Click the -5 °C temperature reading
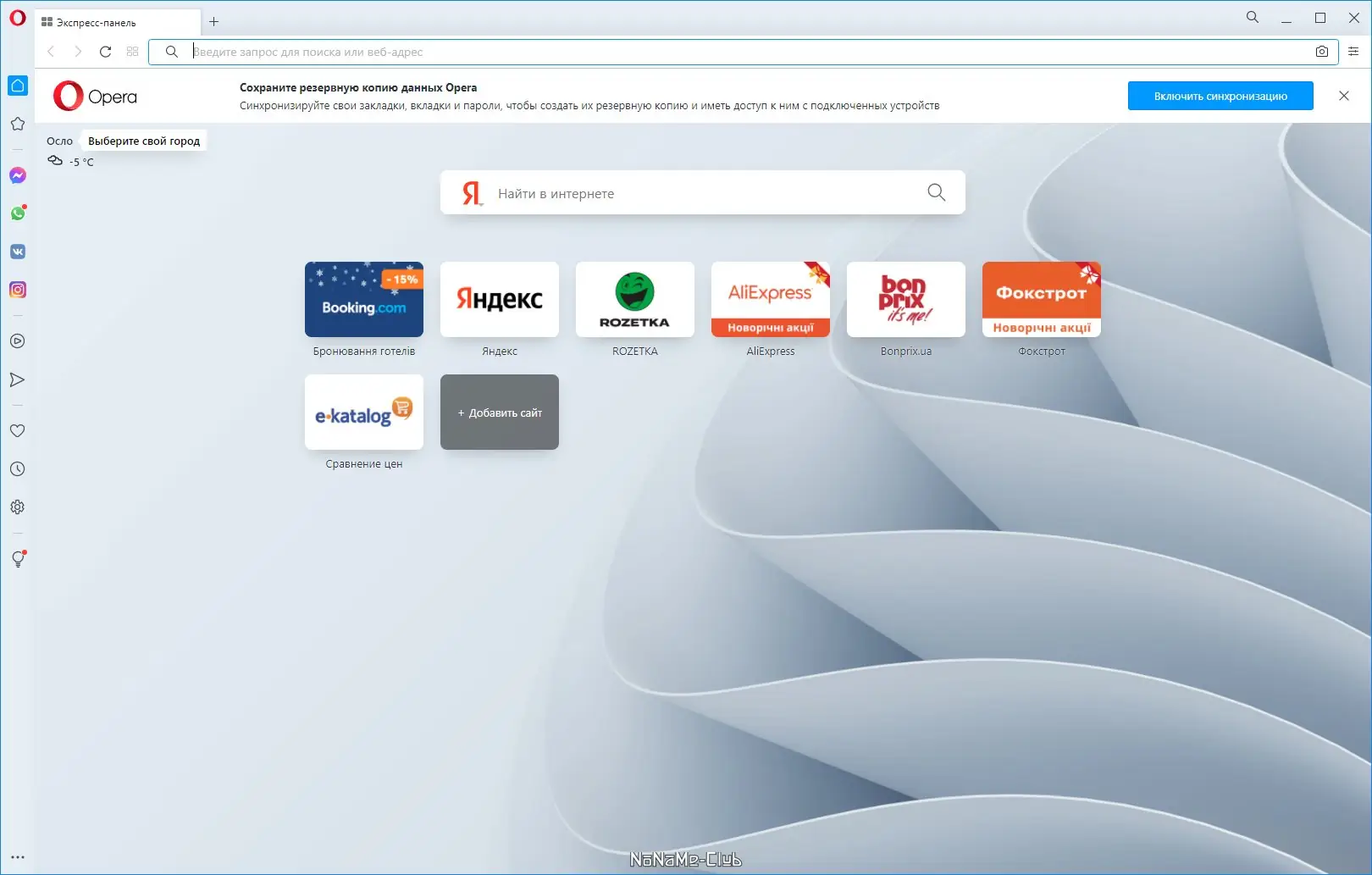This screenshot has height=875, width=1372. click(x=81, y=162)
